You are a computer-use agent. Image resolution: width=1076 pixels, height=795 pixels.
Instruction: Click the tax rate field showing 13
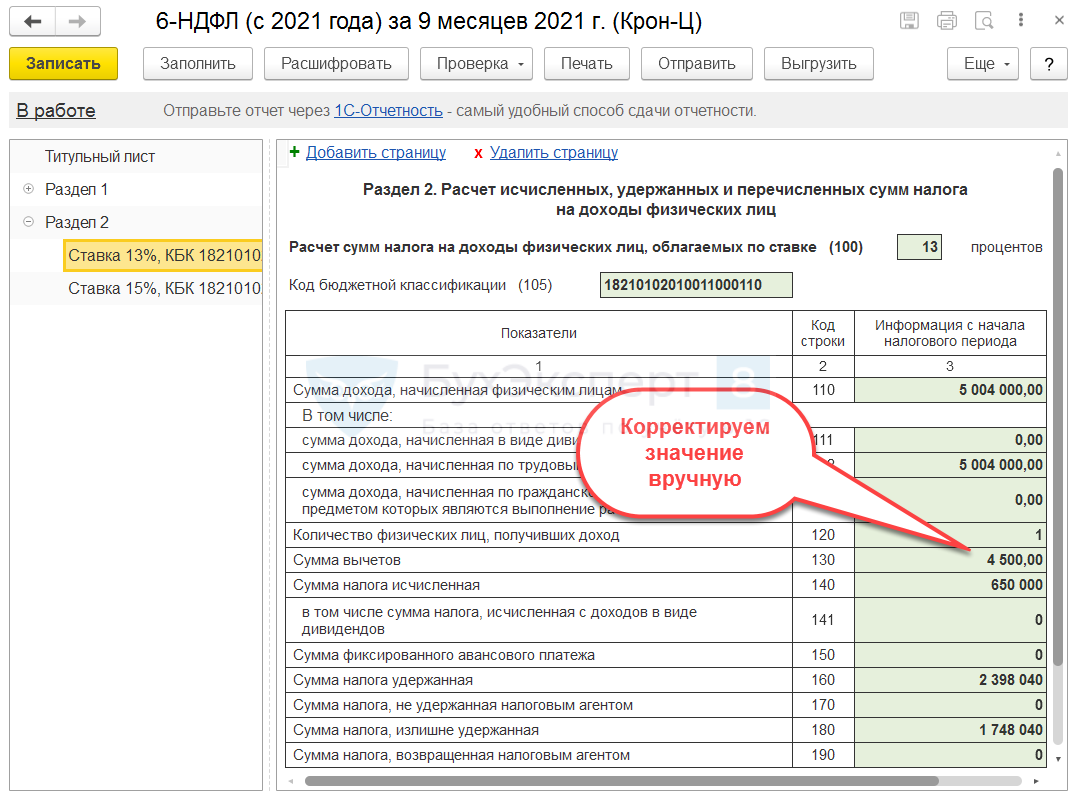point(919,247)
